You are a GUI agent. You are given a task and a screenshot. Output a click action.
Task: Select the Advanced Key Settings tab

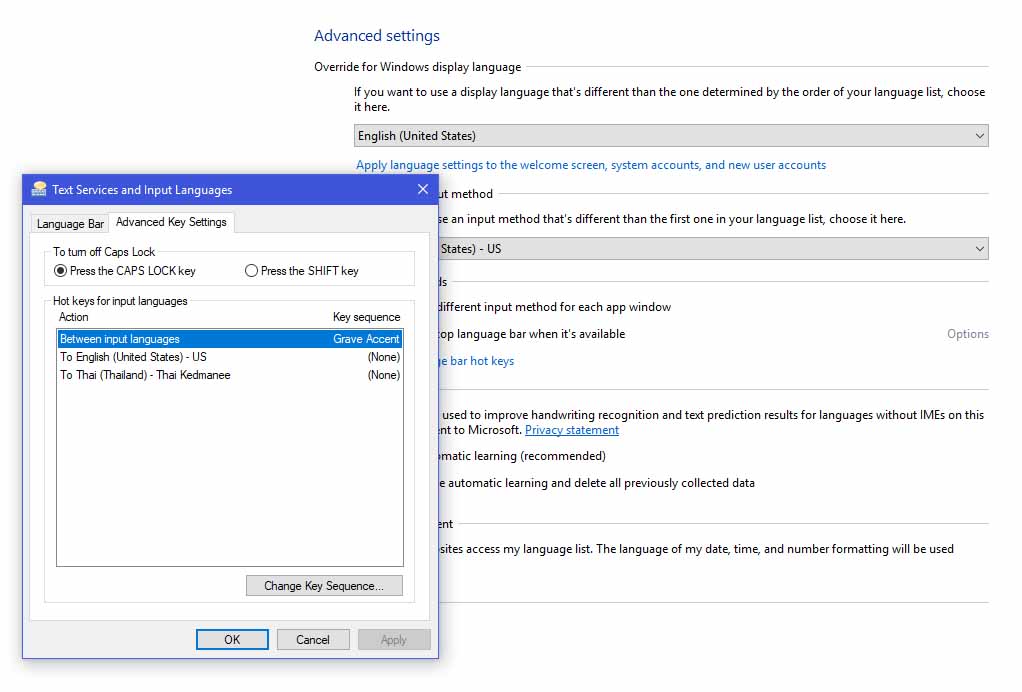point(171,222)
